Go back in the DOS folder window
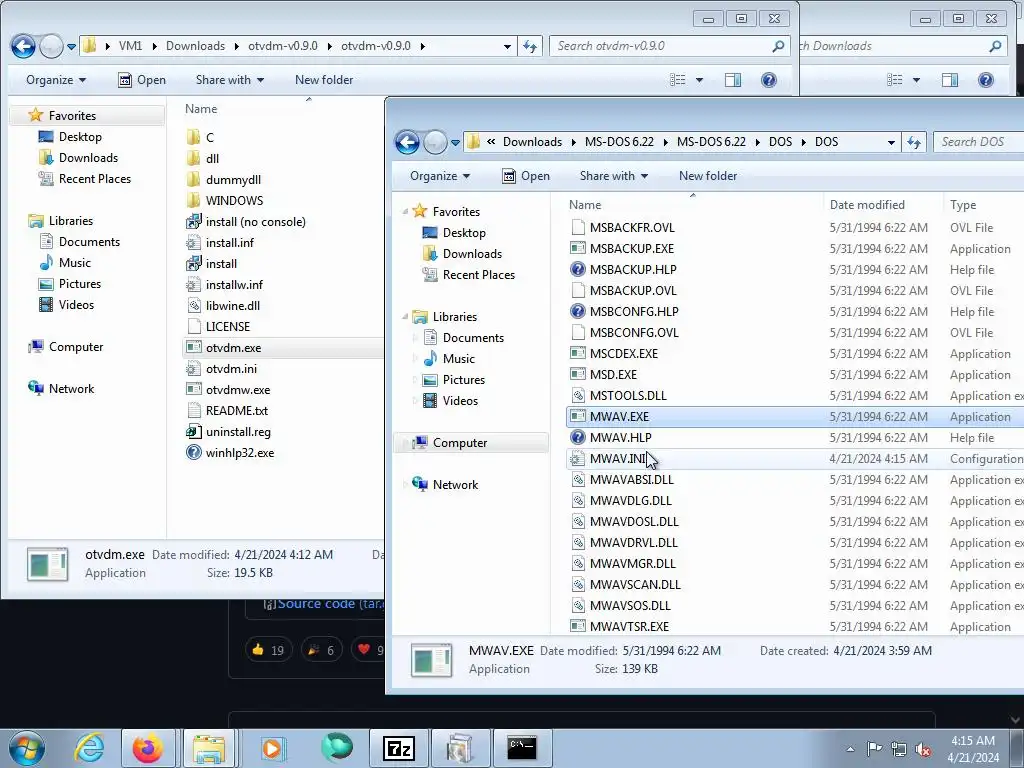The width and height of the screenshot is (1024, 768). point(408,142)
